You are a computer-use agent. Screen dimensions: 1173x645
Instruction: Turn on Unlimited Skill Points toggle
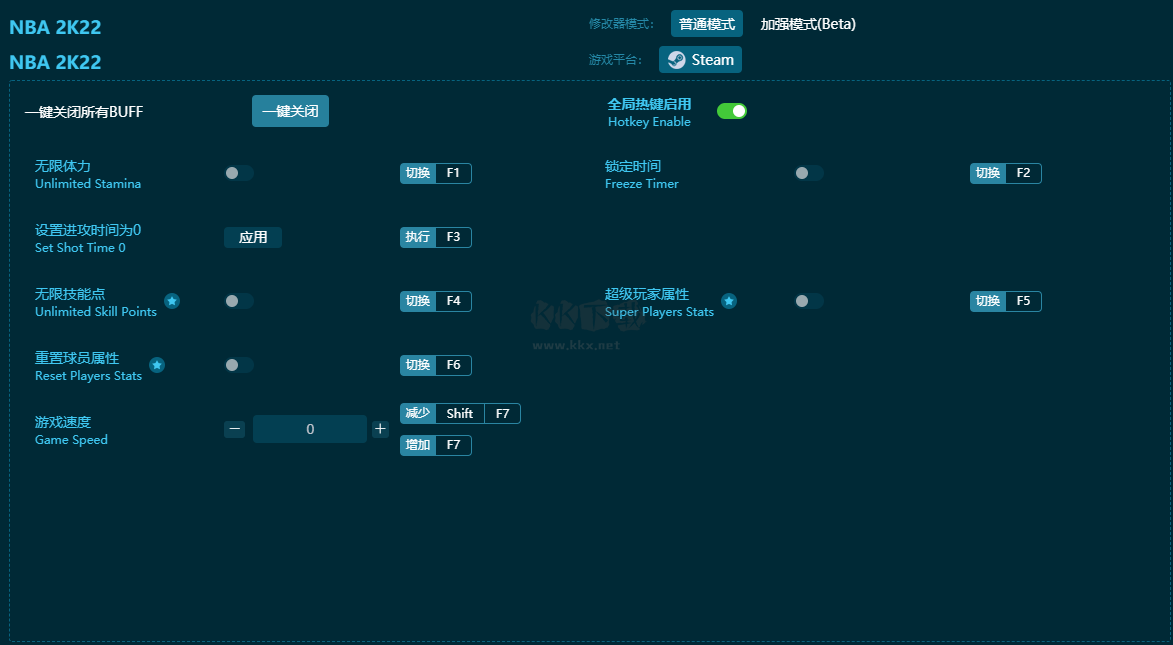(x=239, y=301)
